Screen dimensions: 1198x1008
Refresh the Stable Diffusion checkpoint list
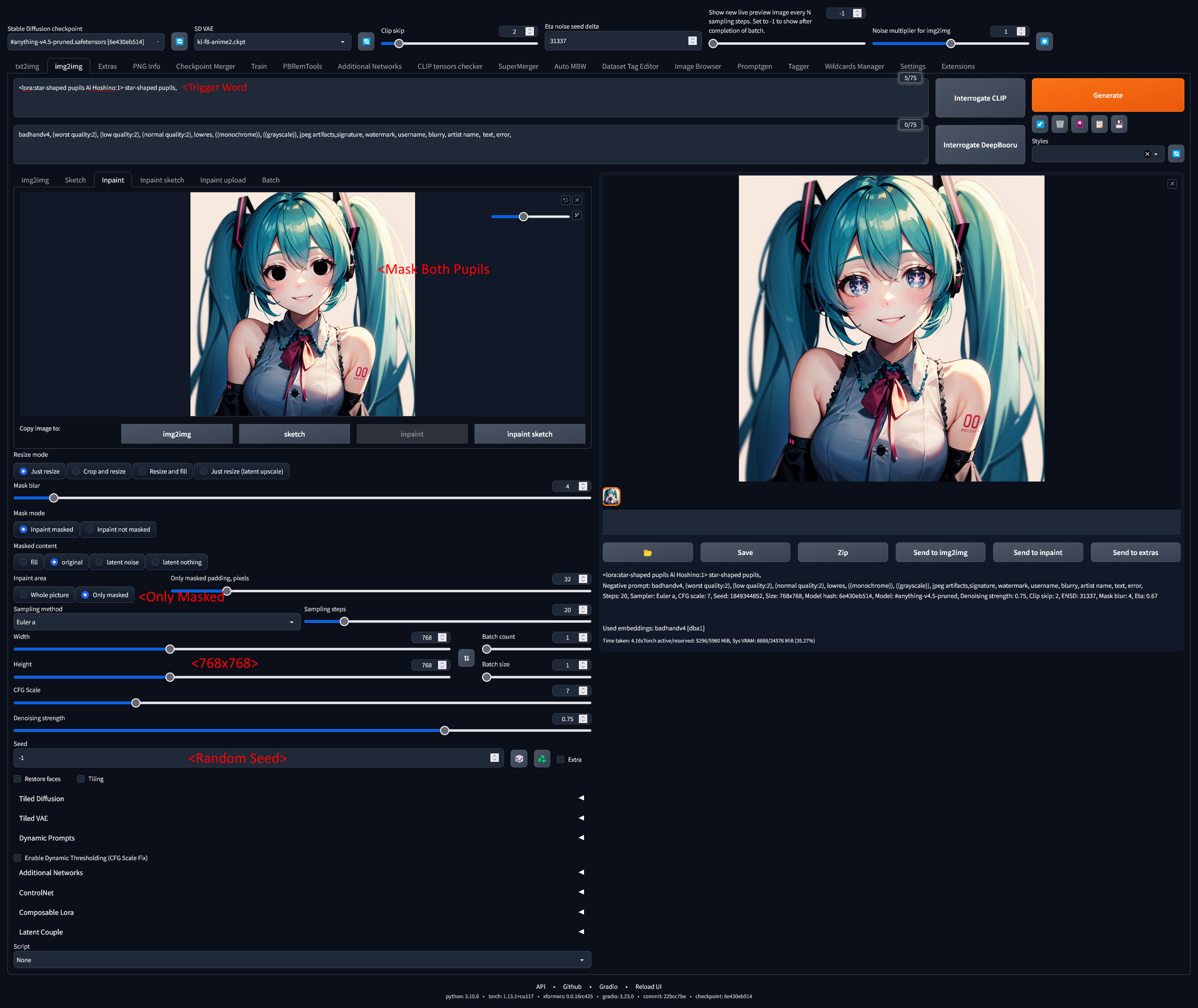point(179,42)
